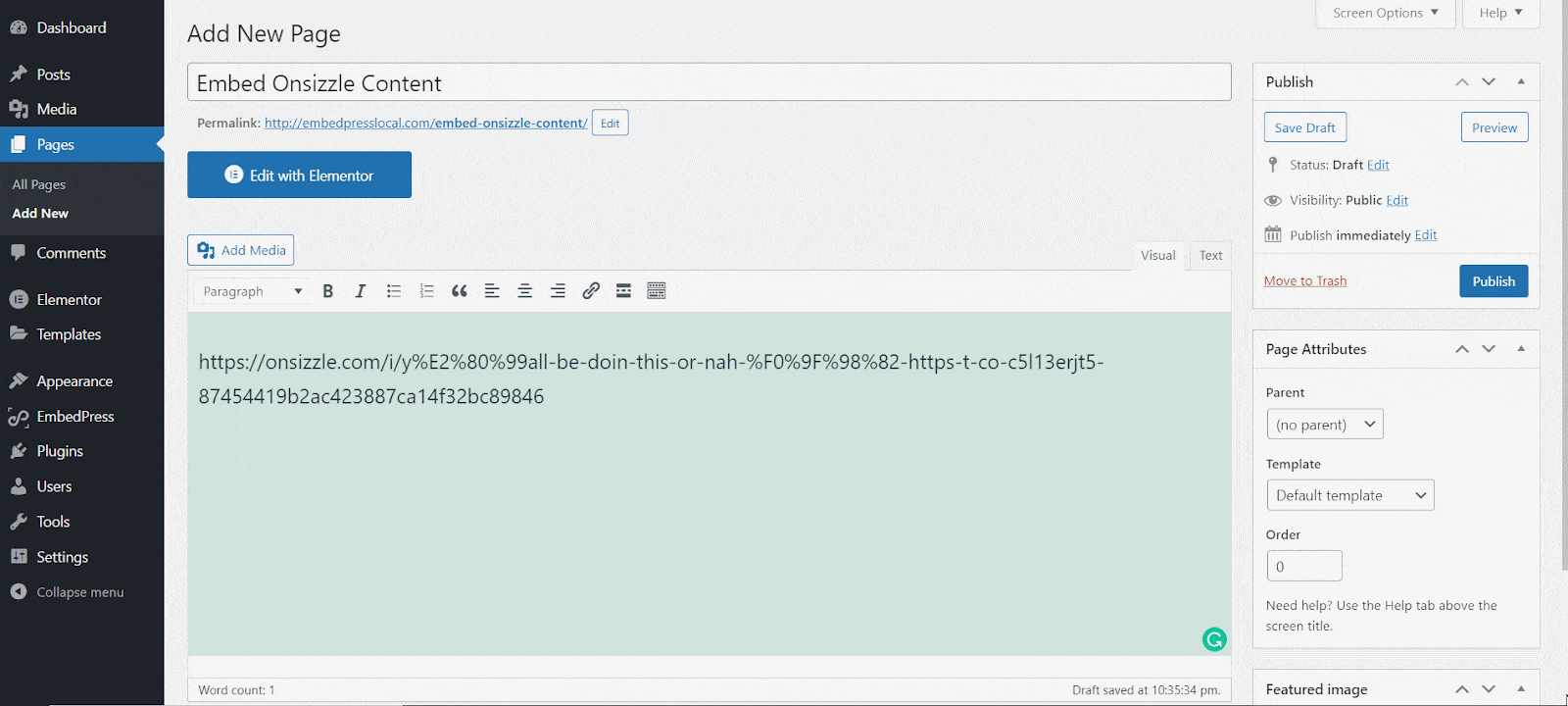Apply blockquote formatting
The width and height of the screenshot is (1568, 706).
tap(459, 291)
